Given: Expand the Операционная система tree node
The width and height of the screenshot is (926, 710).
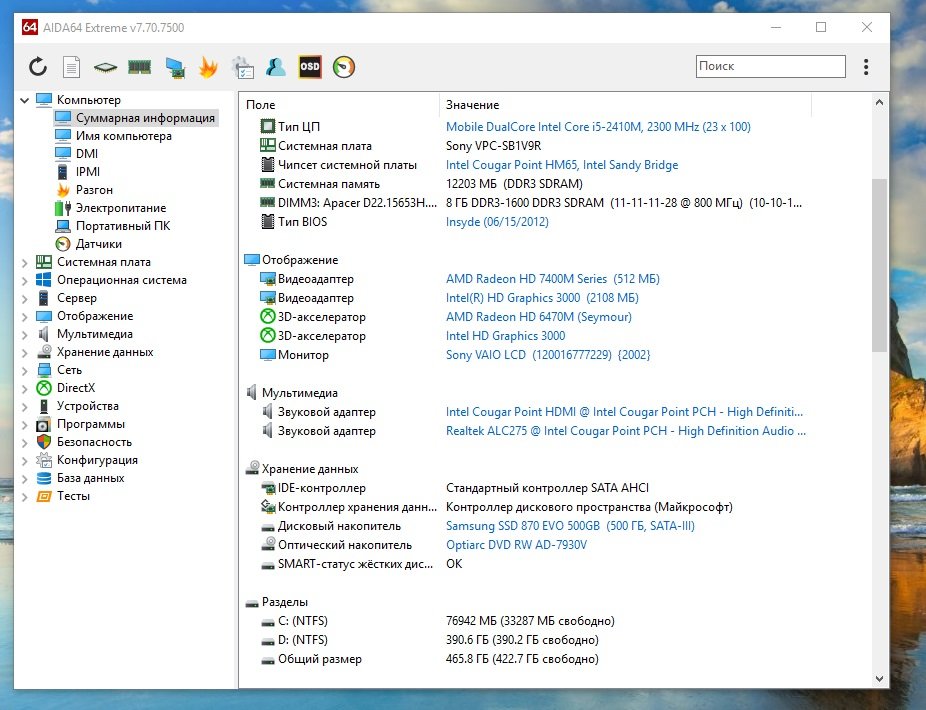Looking at the screenshot, I should click(25, 280).
